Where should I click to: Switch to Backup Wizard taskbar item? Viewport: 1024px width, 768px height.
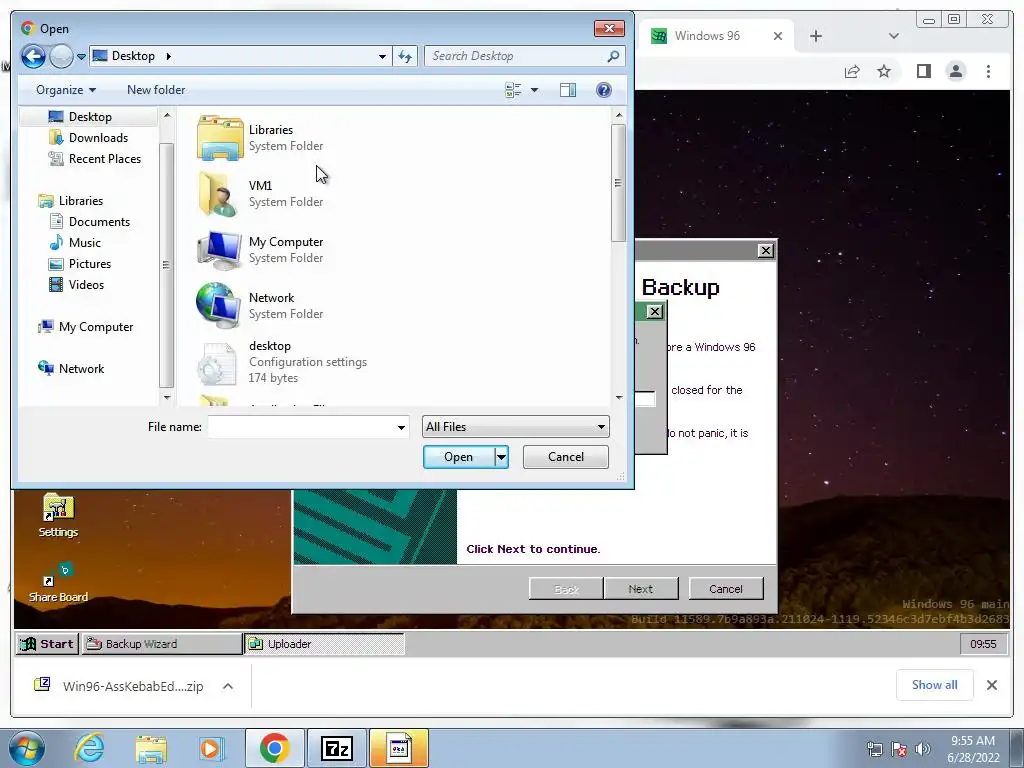point(161,644)
